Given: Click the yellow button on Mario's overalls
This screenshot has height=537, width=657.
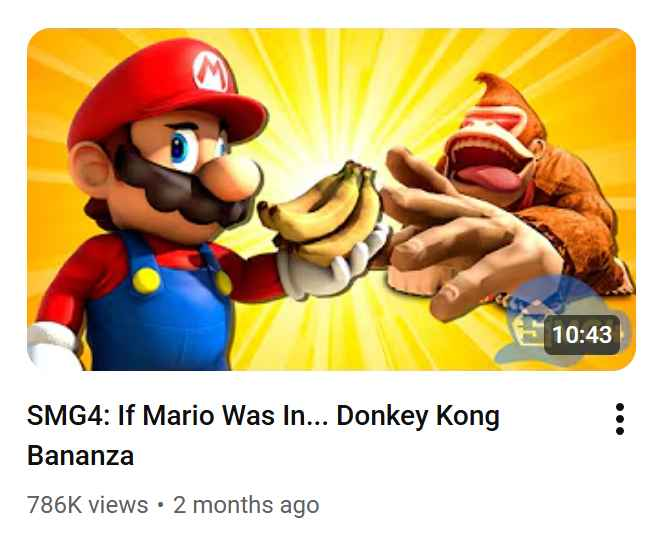Looking at the screenshot, I should pyautogui.click(x=146, y=280).
